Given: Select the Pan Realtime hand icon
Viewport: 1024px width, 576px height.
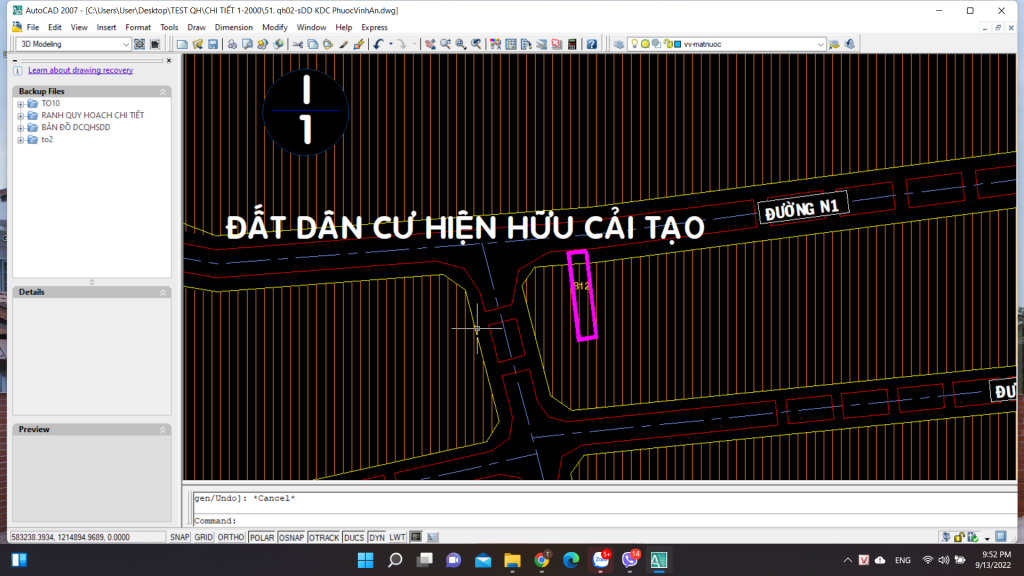Looking at the screenshot, I should click(430, 44).
